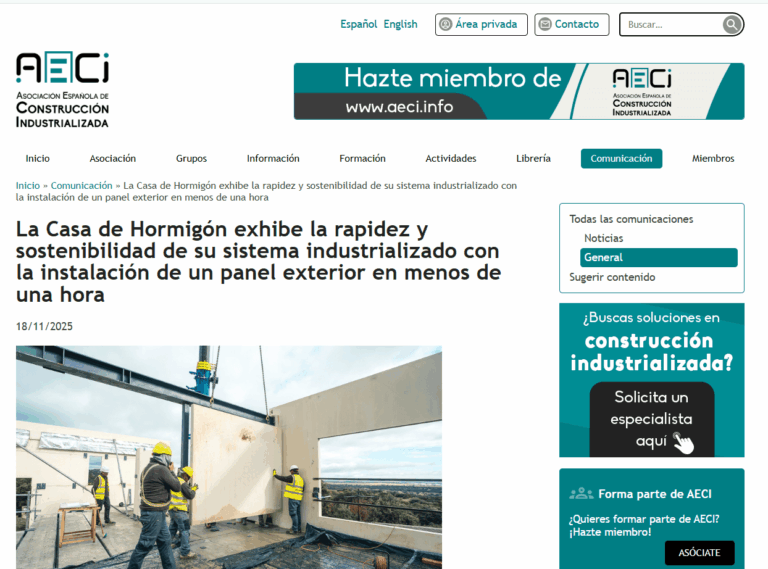Click the ¿Quieres formar parte de AECI? text

tap(644, 519)
